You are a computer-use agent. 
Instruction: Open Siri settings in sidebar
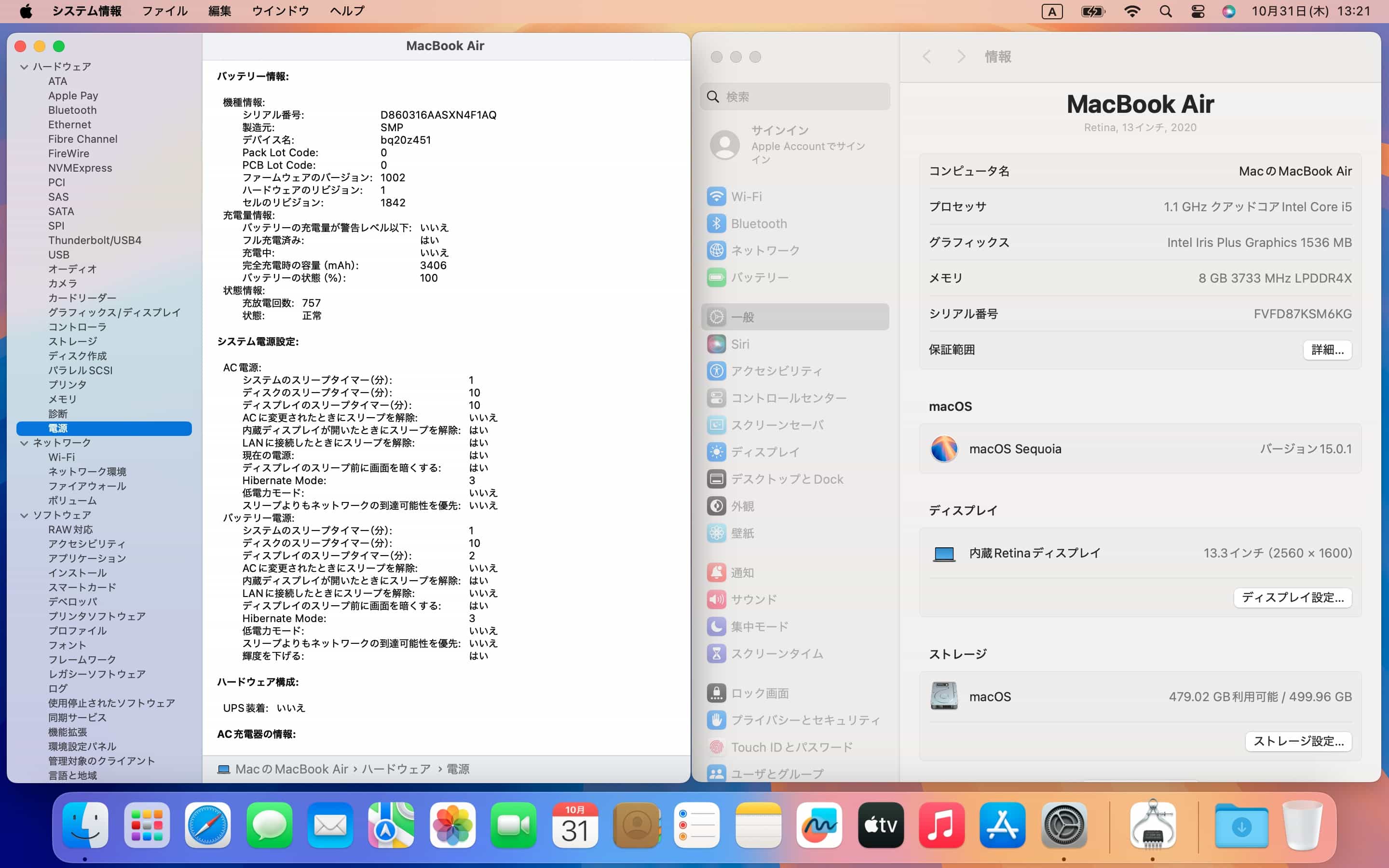739,344
